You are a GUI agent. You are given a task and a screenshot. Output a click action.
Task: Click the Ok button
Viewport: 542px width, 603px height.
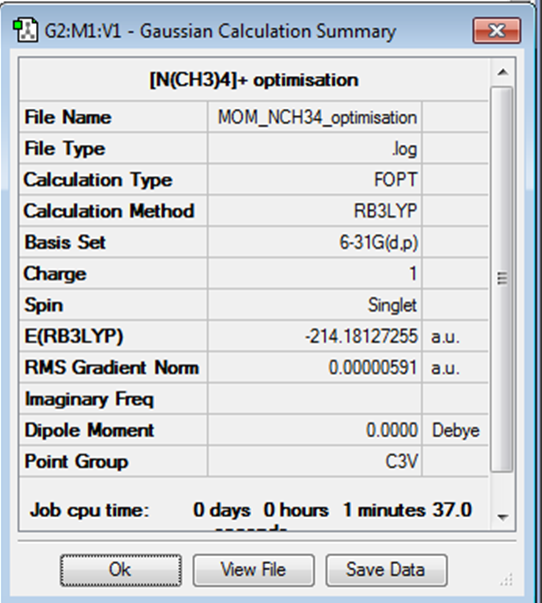[x=120, y=570]
